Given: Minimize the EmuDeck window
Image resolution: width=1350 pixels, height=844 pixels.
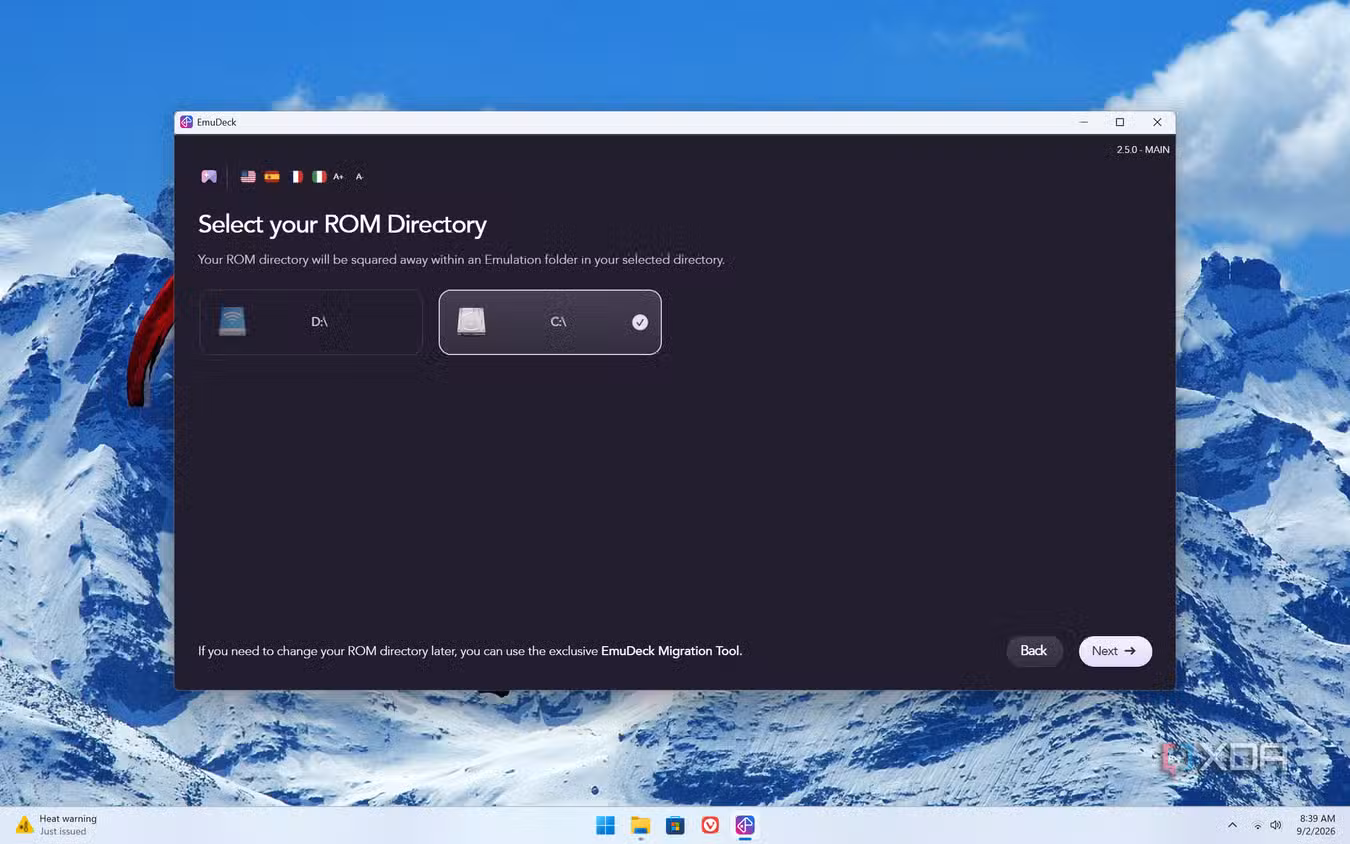Looking at the screenshot, I should [x=1083, y=122].
